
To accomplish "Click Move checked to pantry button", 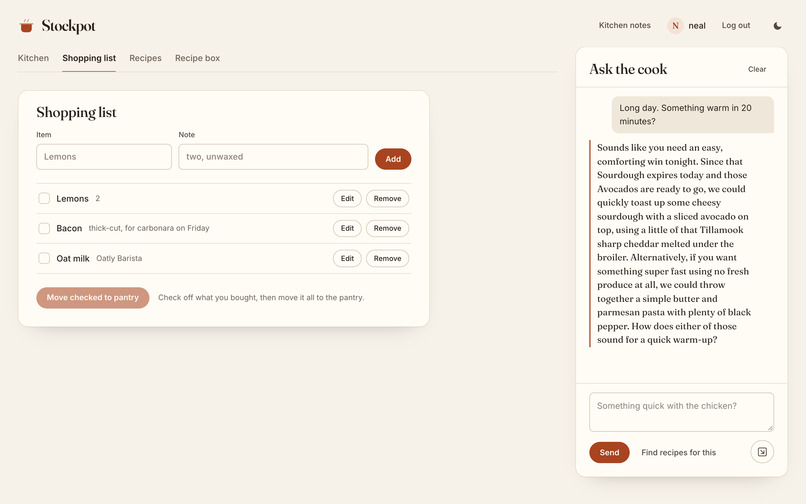I will coord(93,297).
